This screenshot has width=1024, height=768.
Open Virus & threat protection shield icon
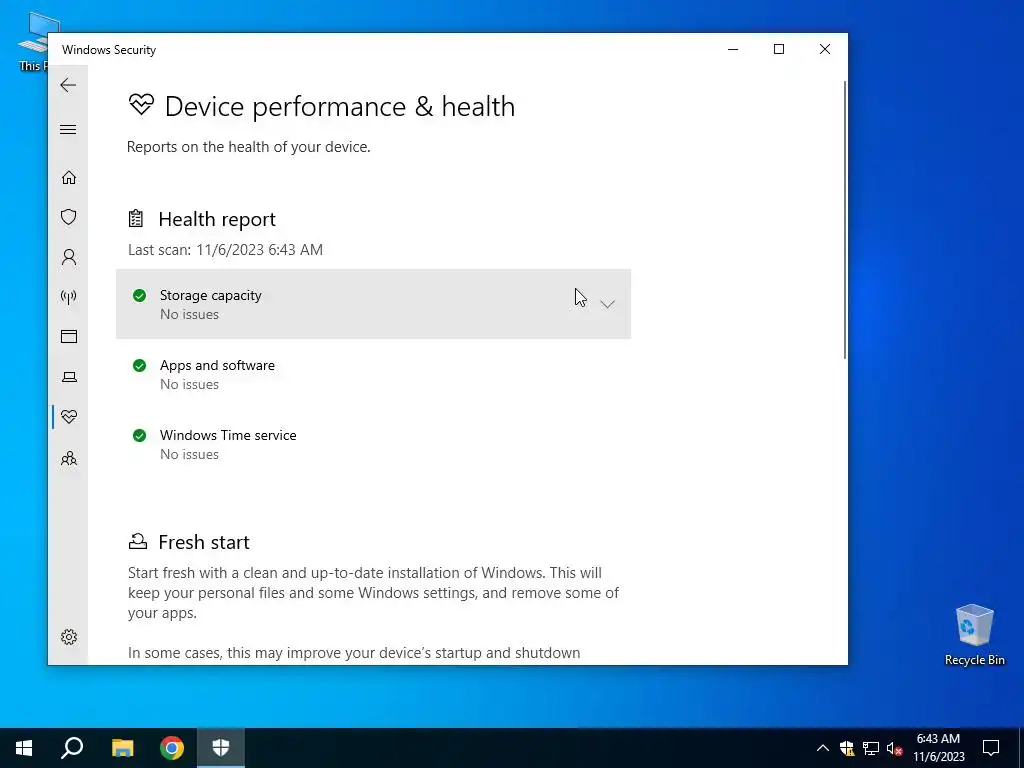tap(69, 217)
